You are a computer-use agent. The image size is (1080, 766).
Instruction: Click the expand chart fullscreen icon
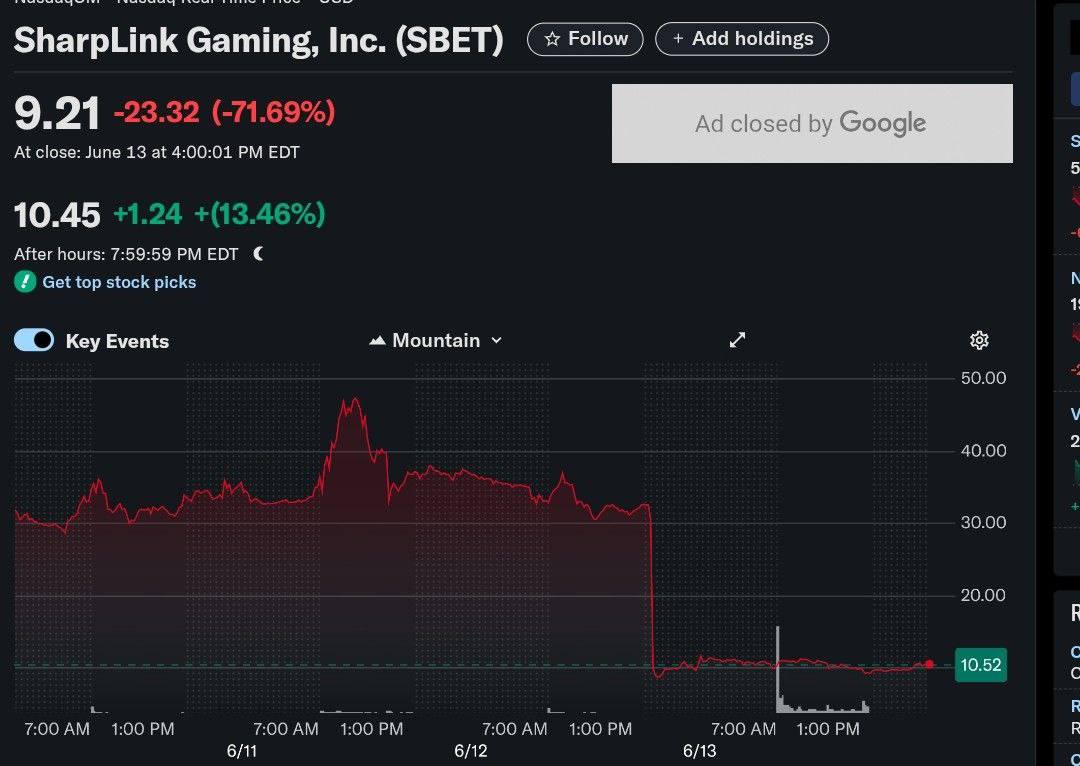click(738, 340)
